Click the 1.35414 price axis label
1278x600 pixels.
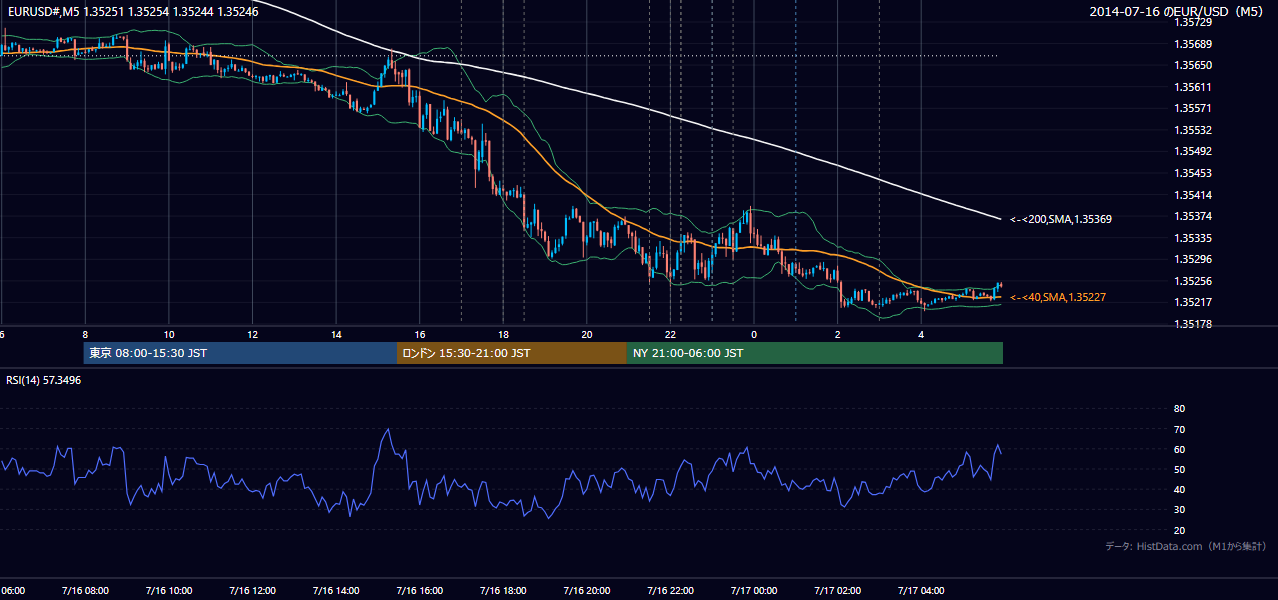coord(1193,195)
